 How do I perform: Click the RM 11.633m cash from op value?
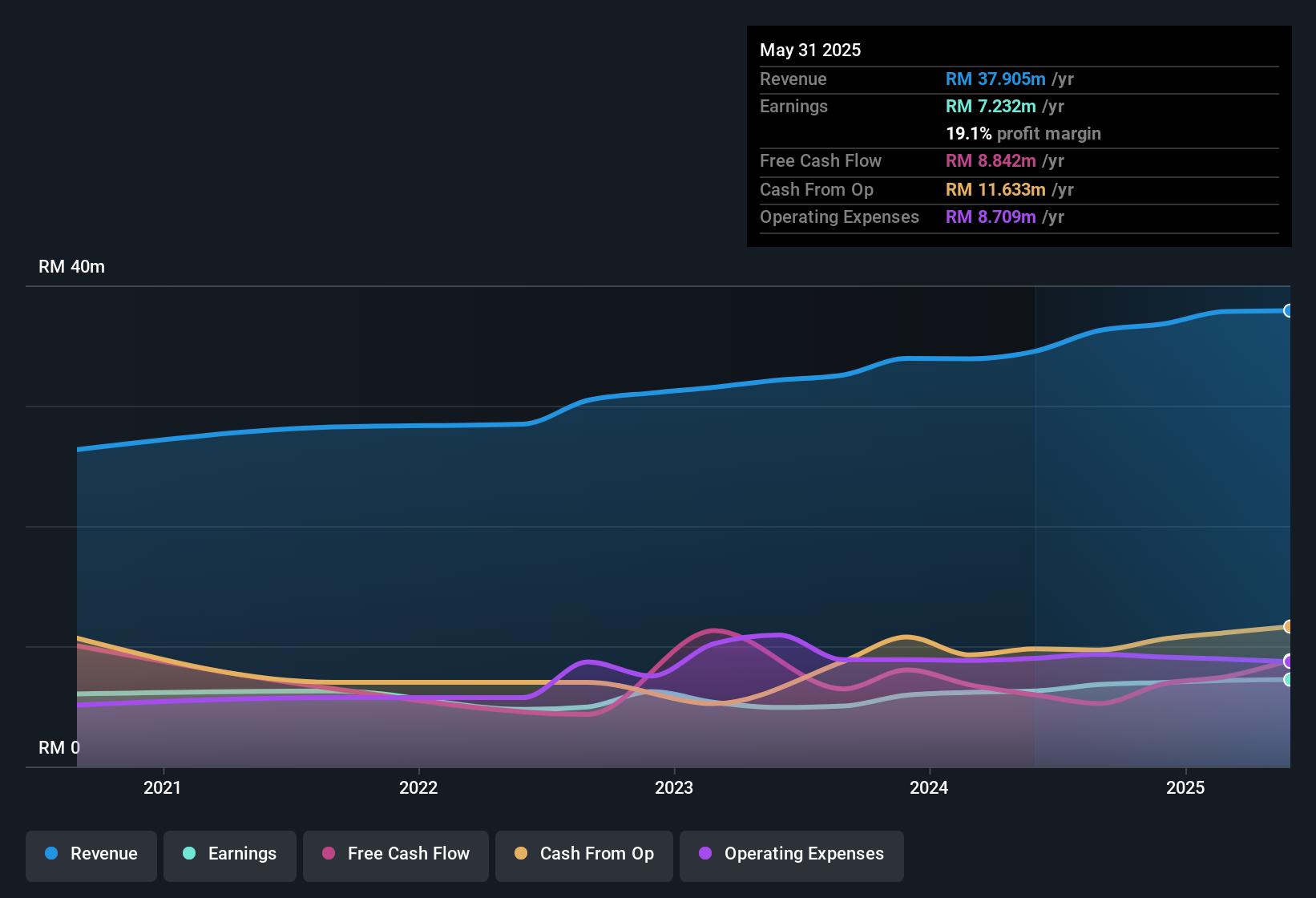click(x=995, y=190)
